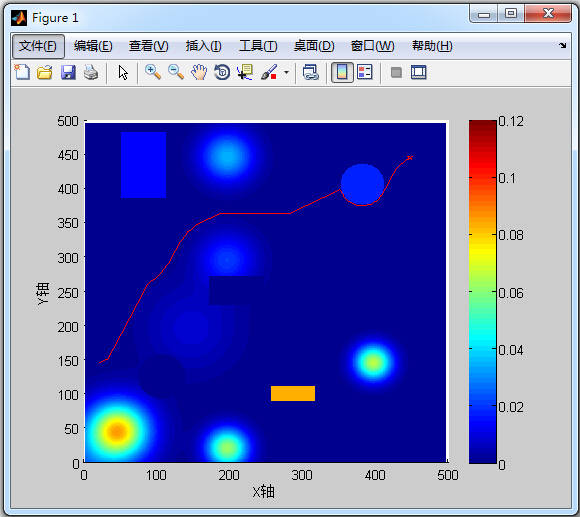Activate the Zoom In magnifier tool

coord(153,72)
